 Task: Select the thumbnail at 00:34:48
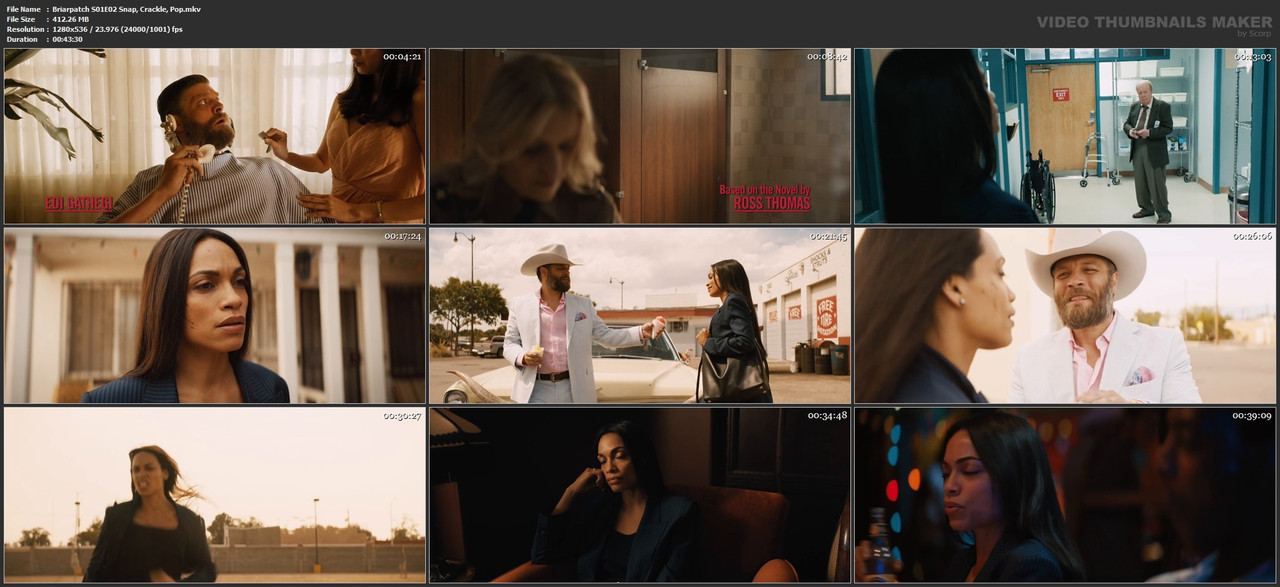click(640, 495)
